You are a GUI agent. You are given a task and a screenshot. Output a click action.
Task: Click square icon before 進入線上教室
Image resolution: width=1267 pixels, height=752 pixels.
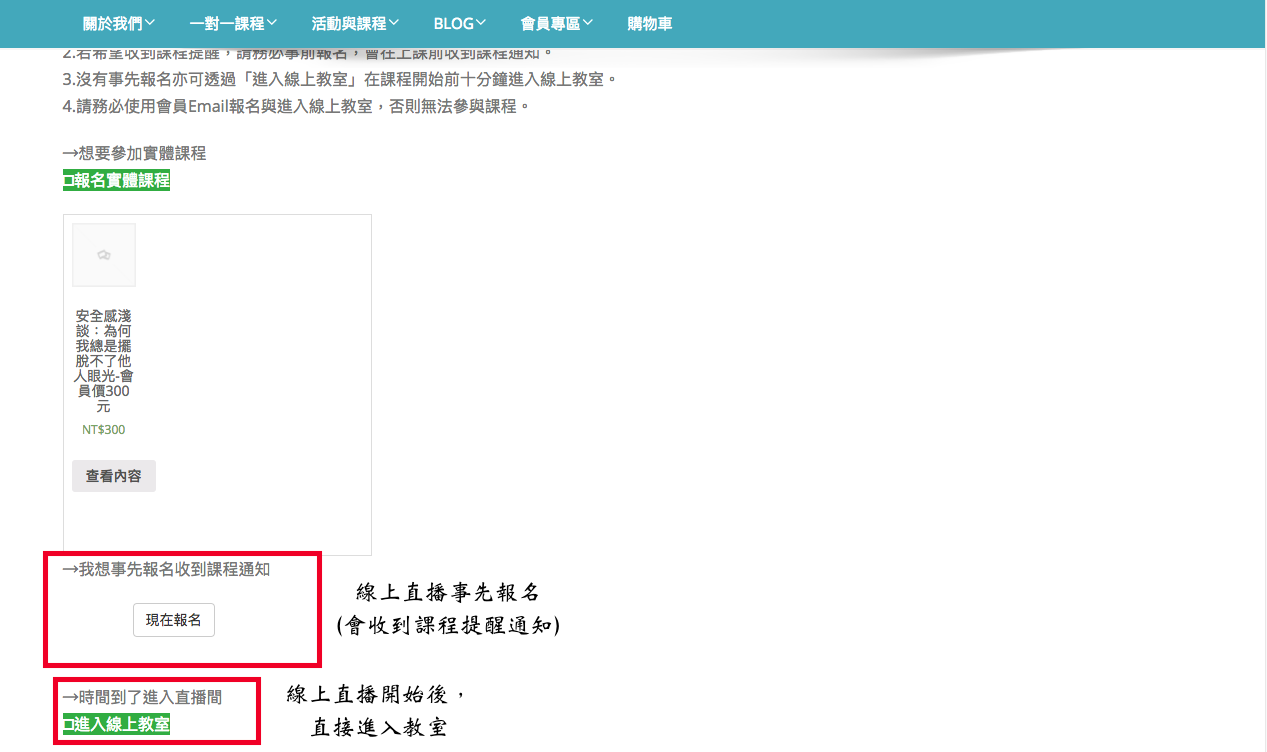68,725
